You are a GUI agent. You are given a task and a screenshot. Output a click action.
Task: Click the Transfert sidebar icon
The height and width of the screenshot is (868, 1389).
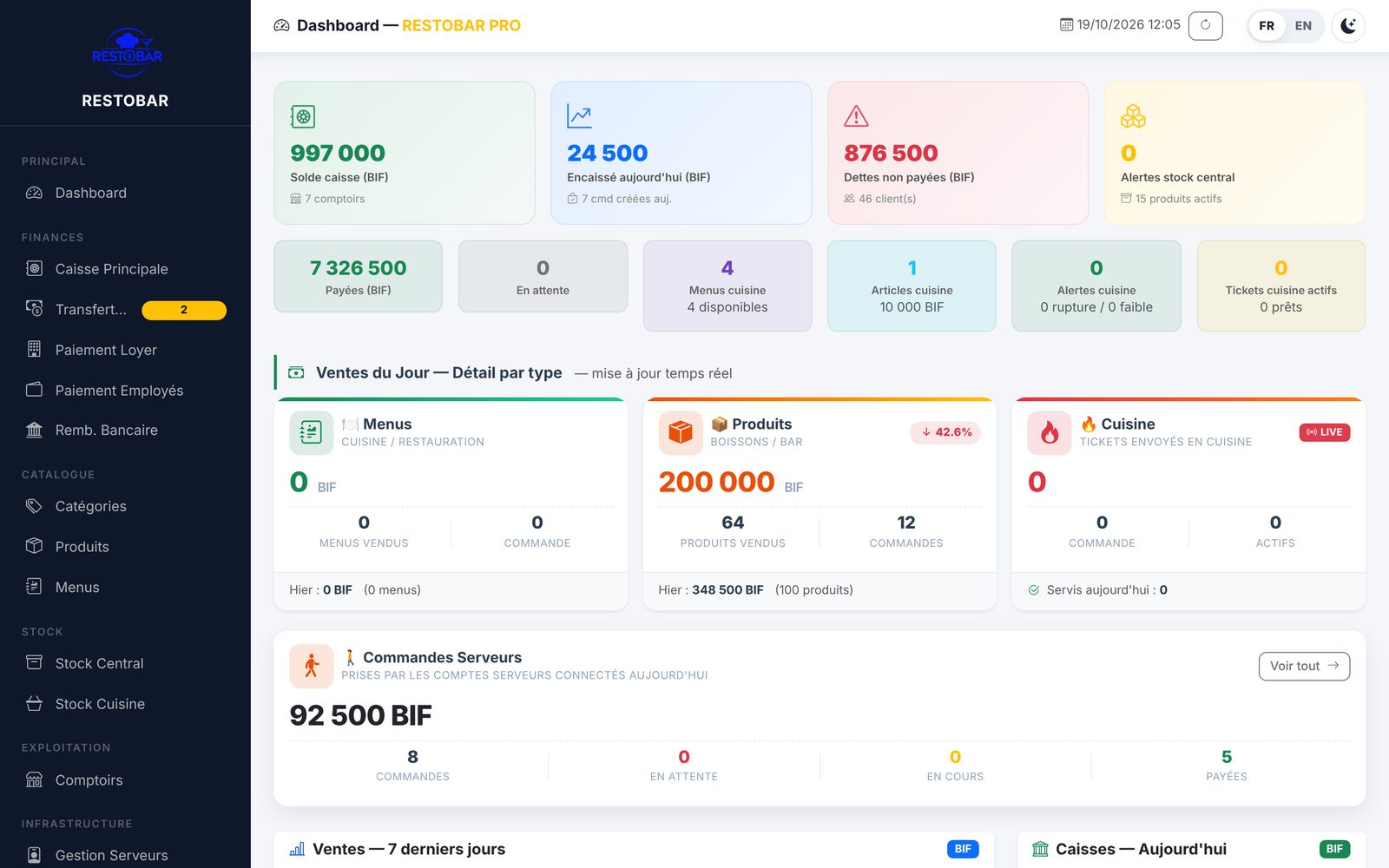click(x=34, y=309)
